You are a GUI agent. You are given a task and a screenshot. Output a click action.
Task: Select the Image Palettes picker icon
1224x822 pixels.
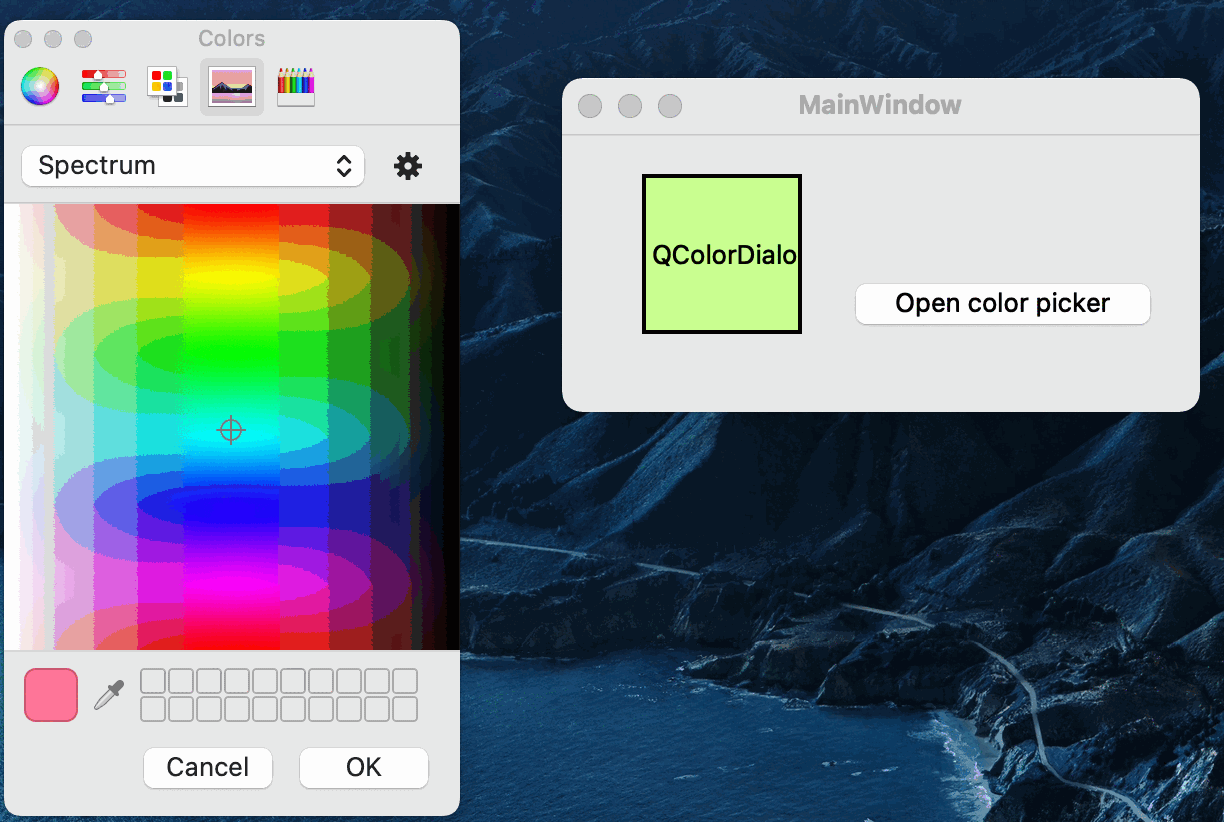point(232,86)
